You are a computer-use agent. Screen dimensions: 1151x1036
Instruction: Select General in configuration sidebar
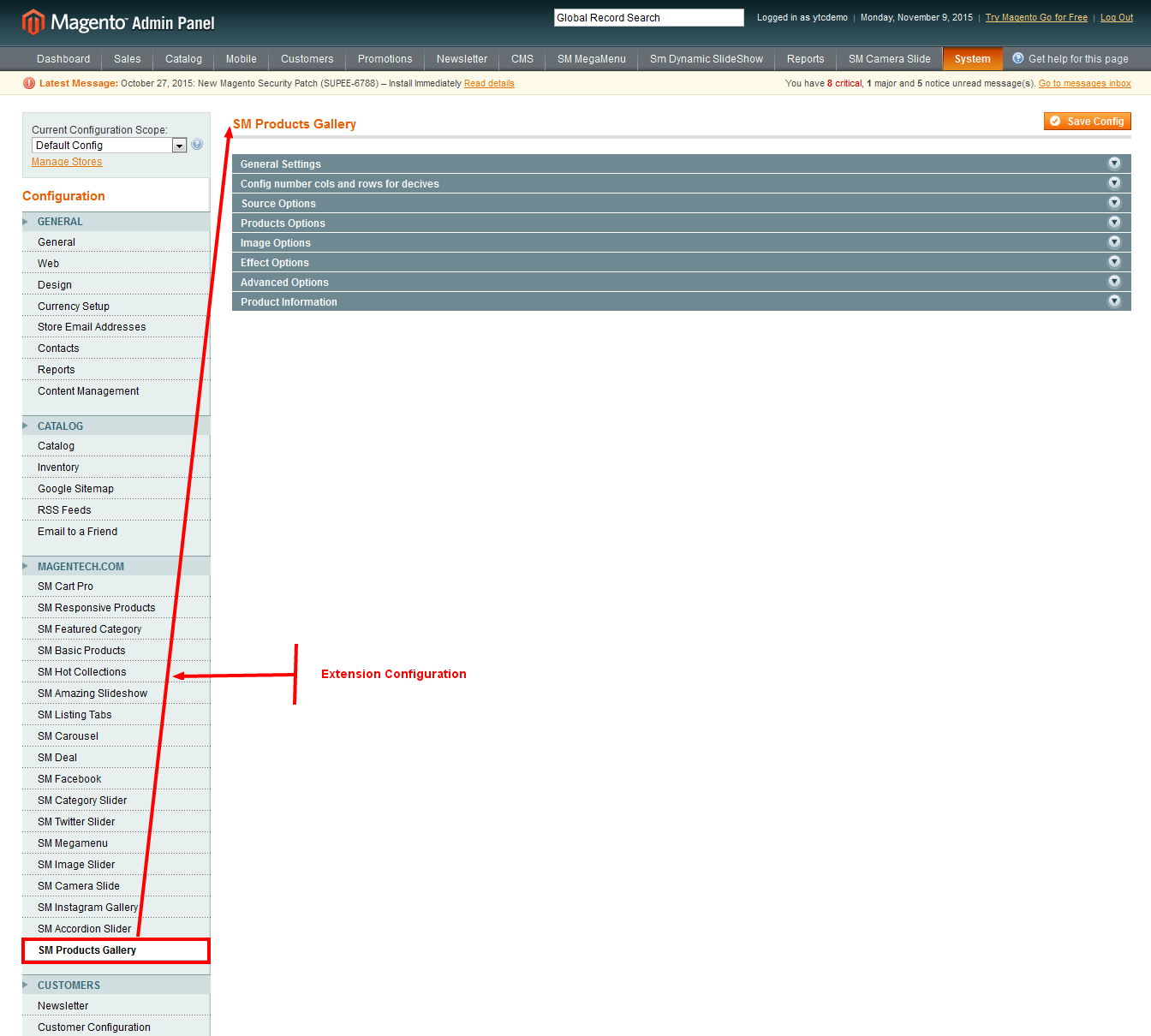(x=116, y=242)
